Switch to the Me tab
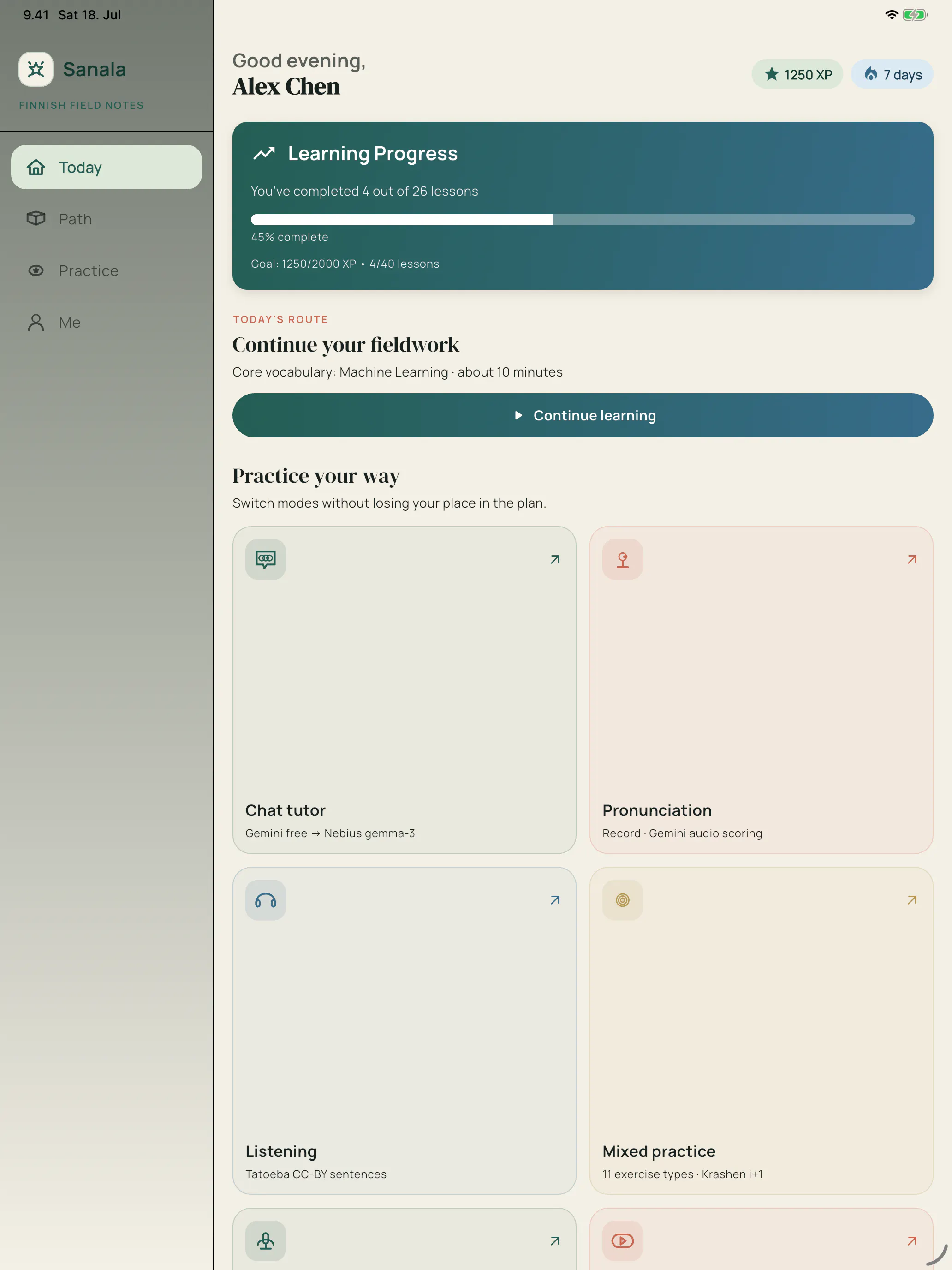 (x=107, y=322)
